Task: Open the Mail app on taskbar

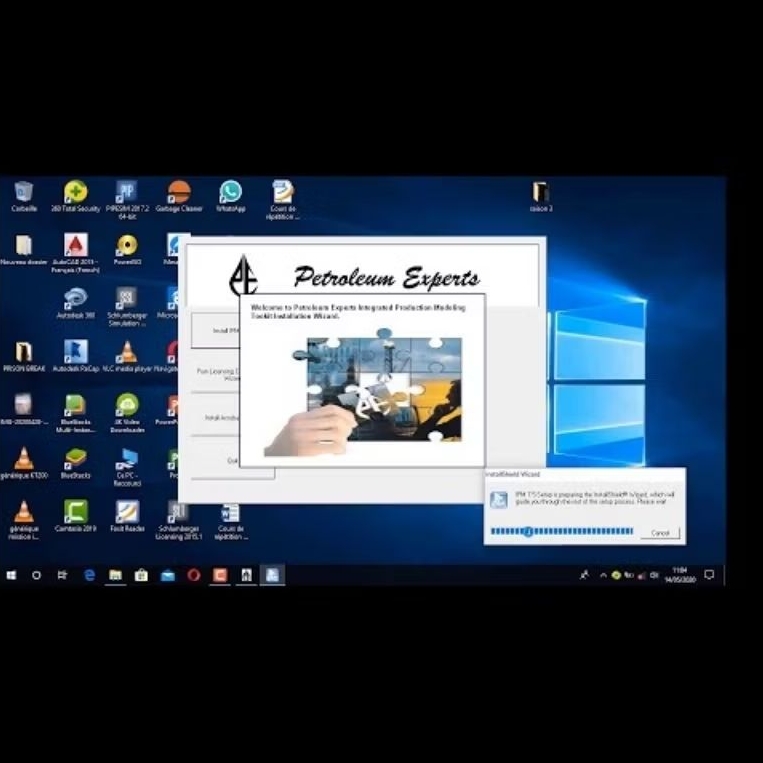Action: [168, 575]
